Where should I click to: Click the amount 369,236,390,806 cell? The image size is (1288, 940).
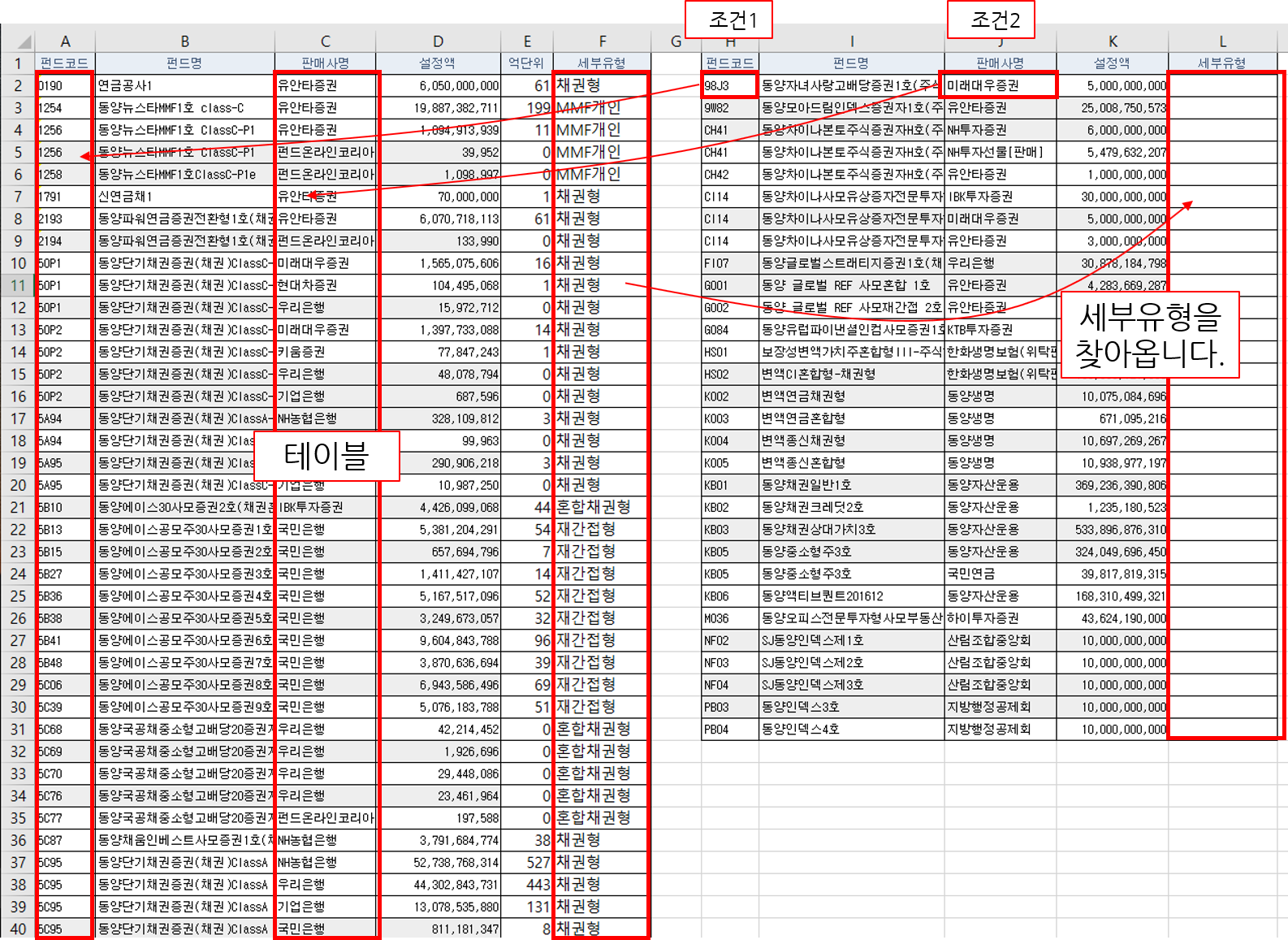1113,485
